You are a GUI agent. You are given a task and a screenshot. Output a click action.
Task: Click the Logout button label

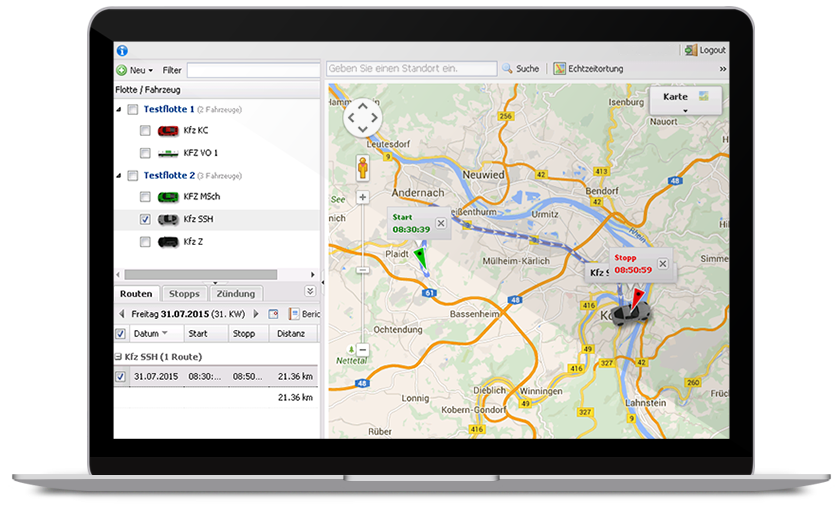[x=712, y=50]
